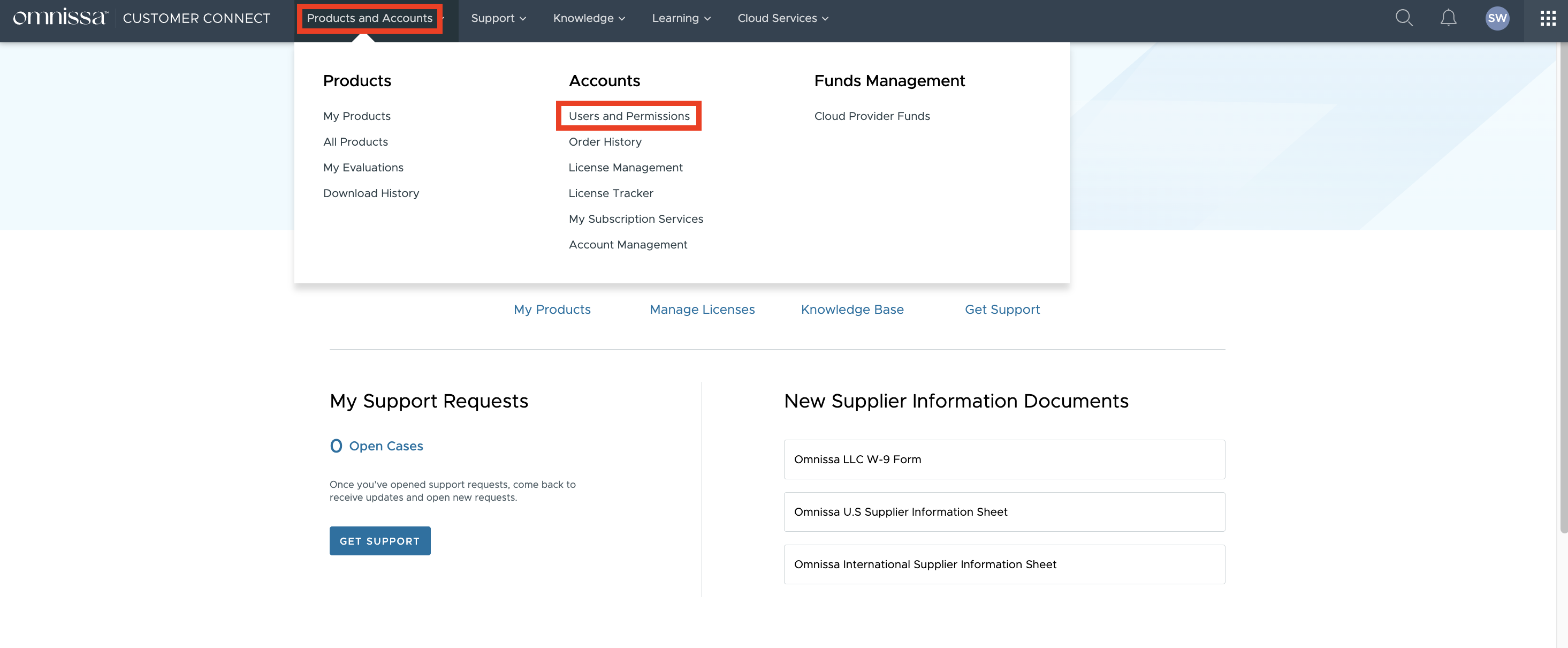Collapse the Products and Accounts menu

(369, 18)
